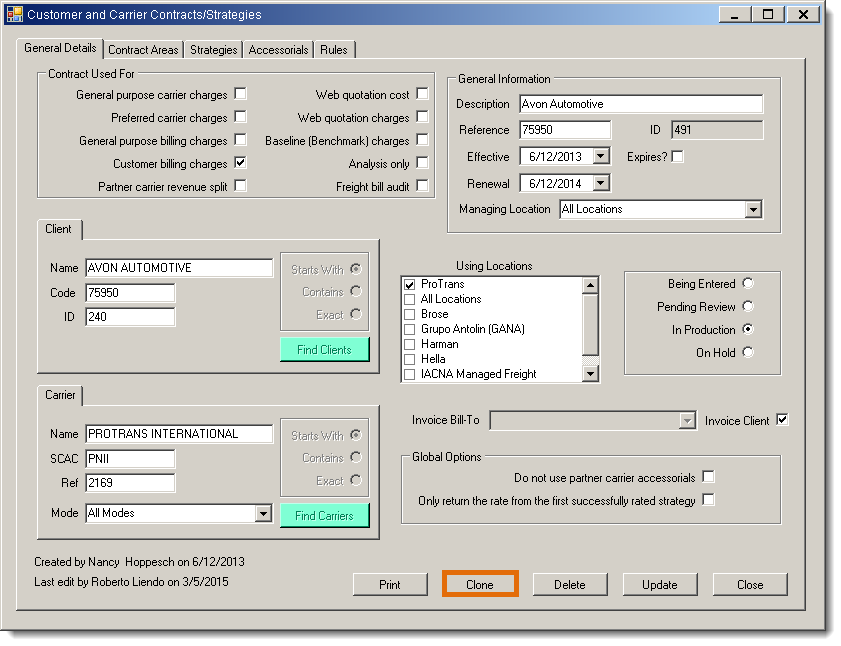This screenshot has width=841, height=646.
Task: Go to the Contract Areas tab
Action: pos(143,50)
